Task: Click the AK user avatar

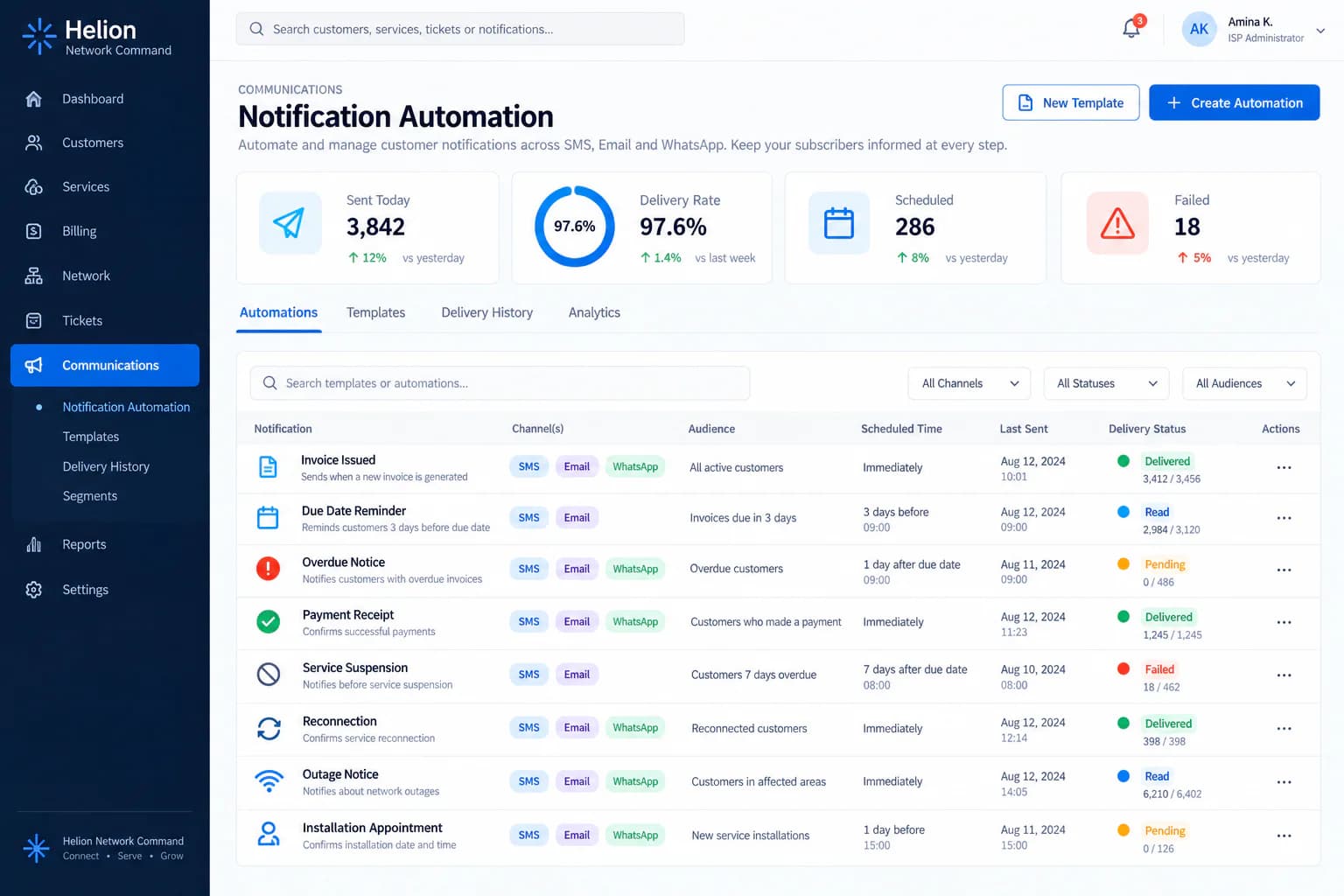Action: [1199, 29]
